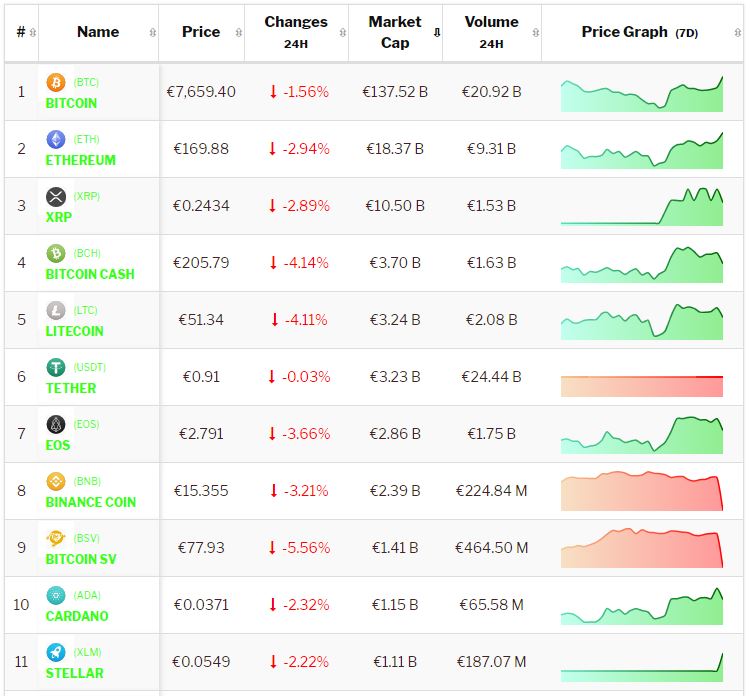Image resolution: width=750 pixels, height=696 pixels.
Task: Sort the table by Name column
Action: pyautogui.click(x=98, y=32)
